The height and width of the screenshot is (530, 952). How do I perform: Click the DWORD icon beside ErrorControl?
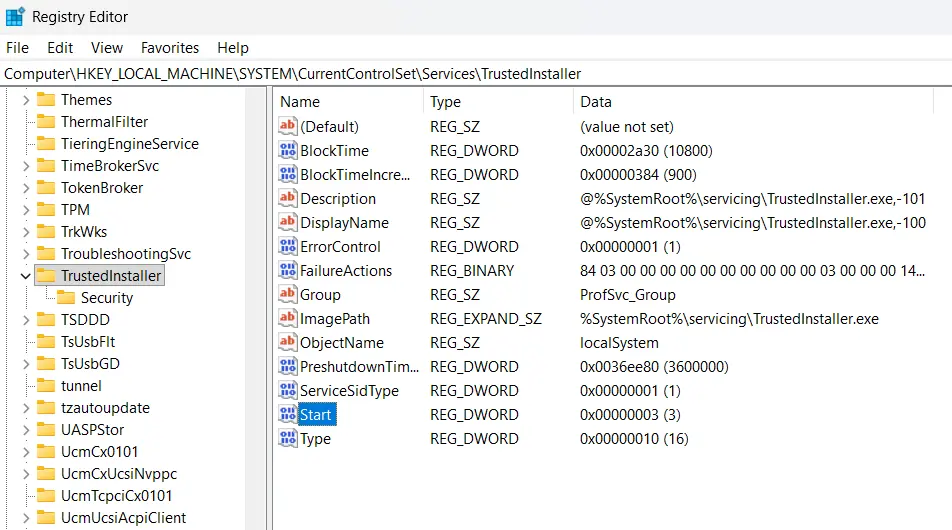[x=288, y=246]
